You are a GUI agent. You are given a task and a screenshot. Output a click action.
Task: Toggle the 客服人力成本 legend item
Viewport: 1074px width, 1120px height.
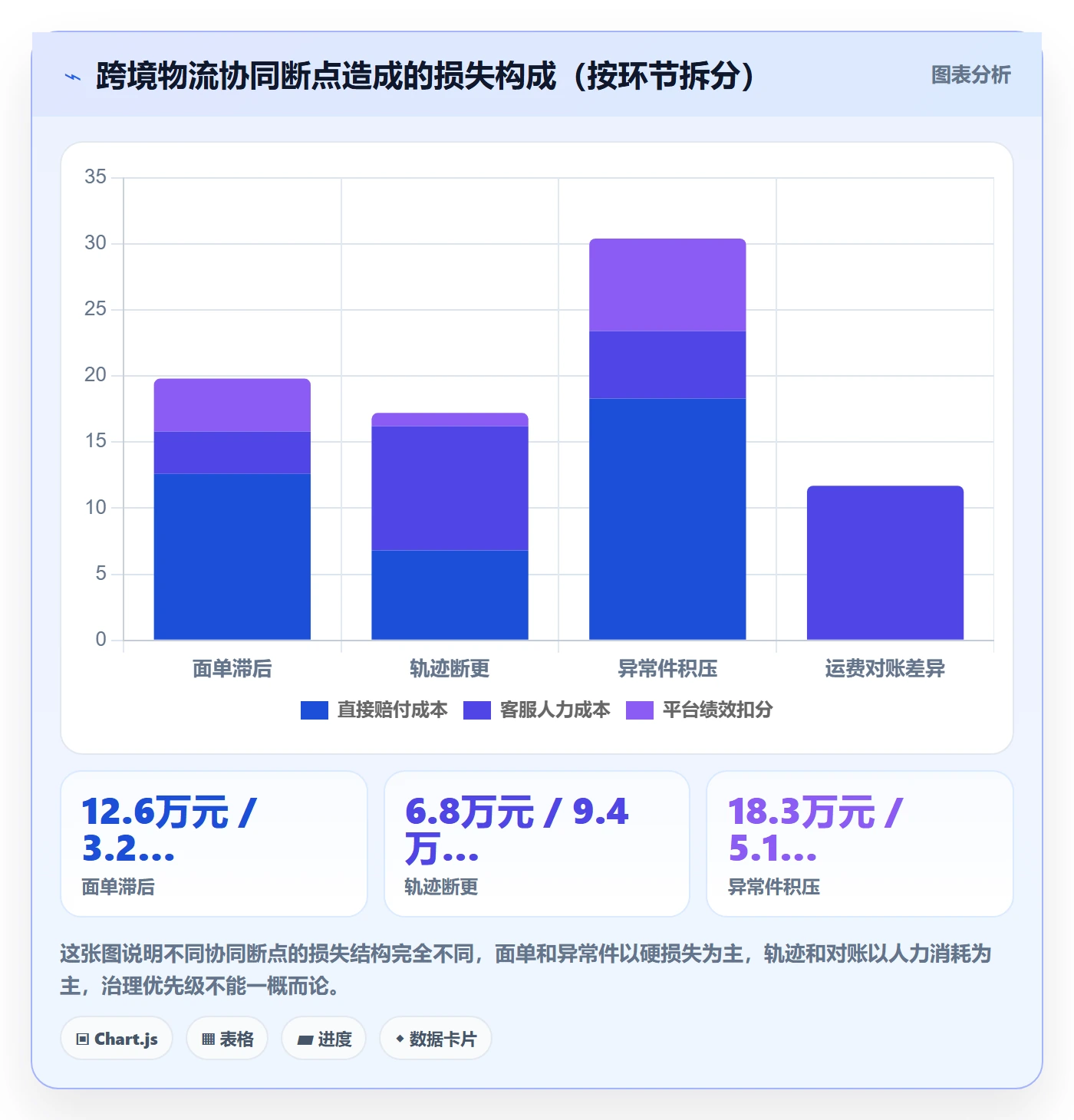point(537,710)
